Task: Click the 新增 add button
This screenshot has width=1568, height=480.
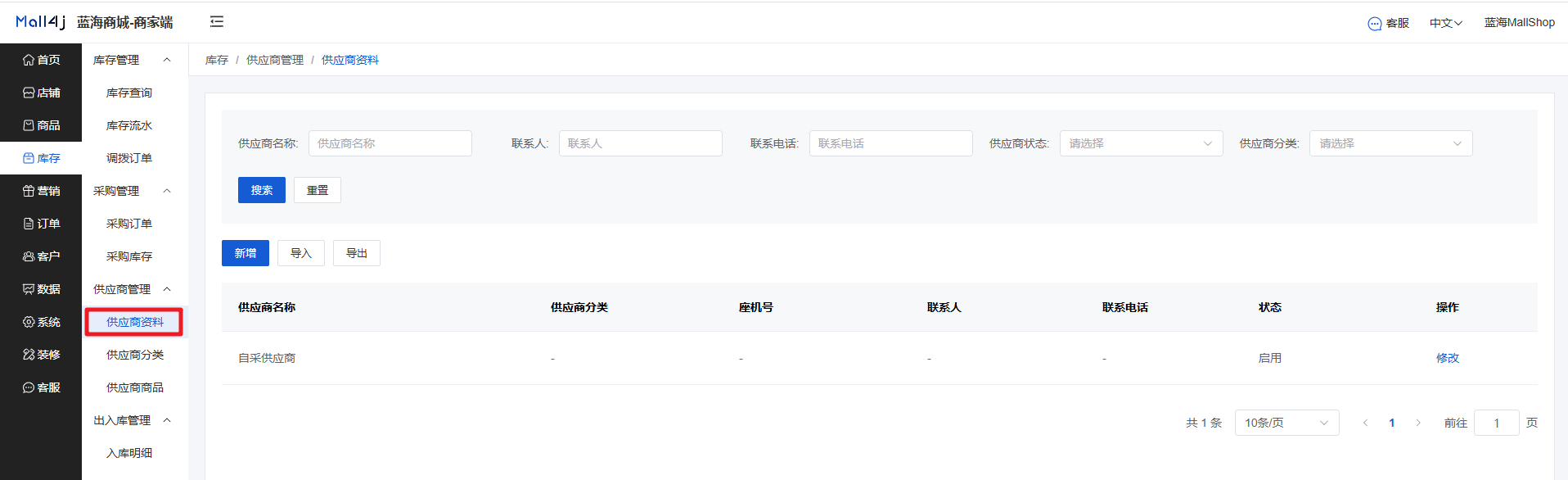Action: pyautogui.click(x=246, y=253)
